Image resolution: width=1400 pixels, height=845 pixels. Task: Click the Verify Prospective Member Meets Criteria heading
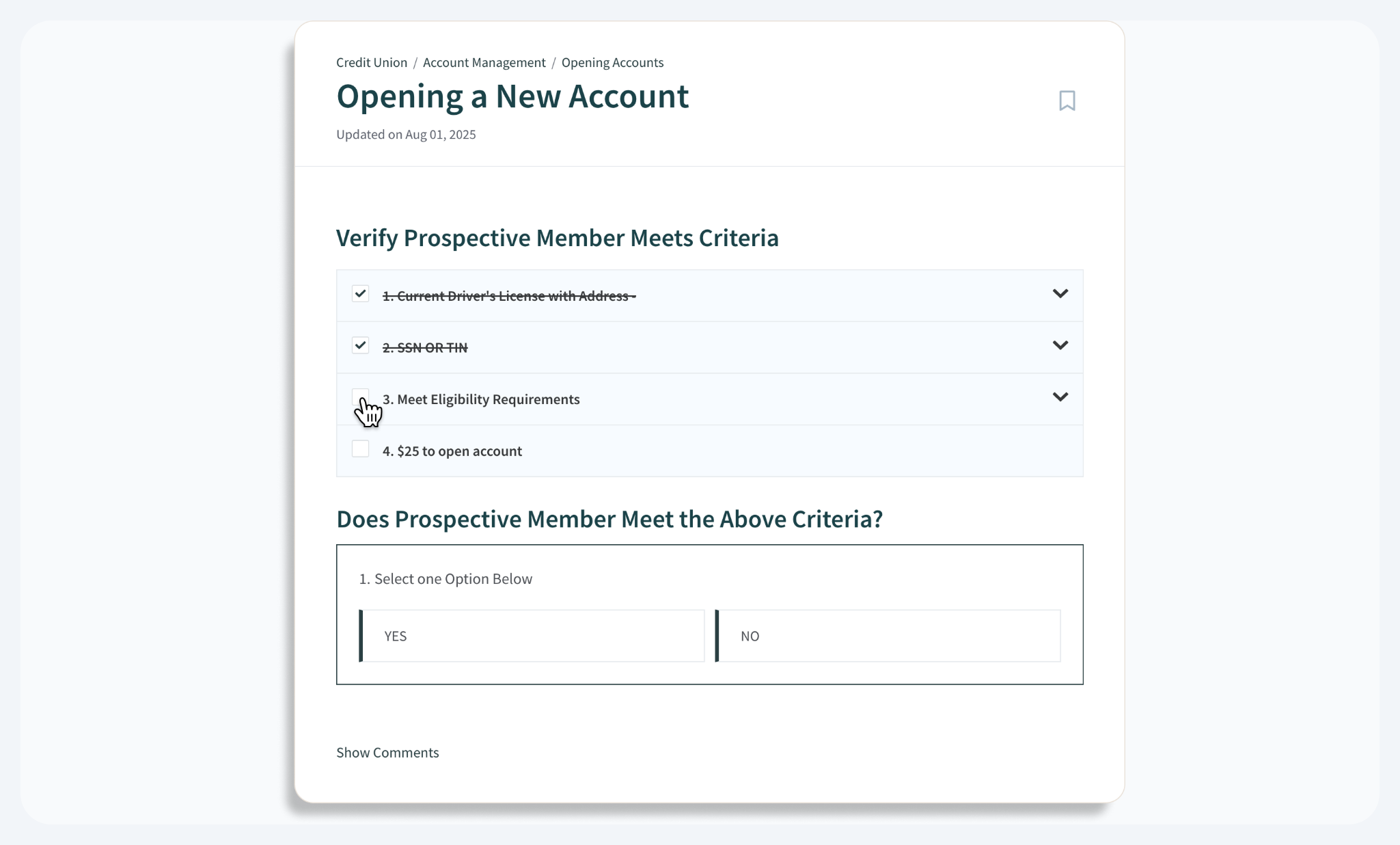coord(557,238)
